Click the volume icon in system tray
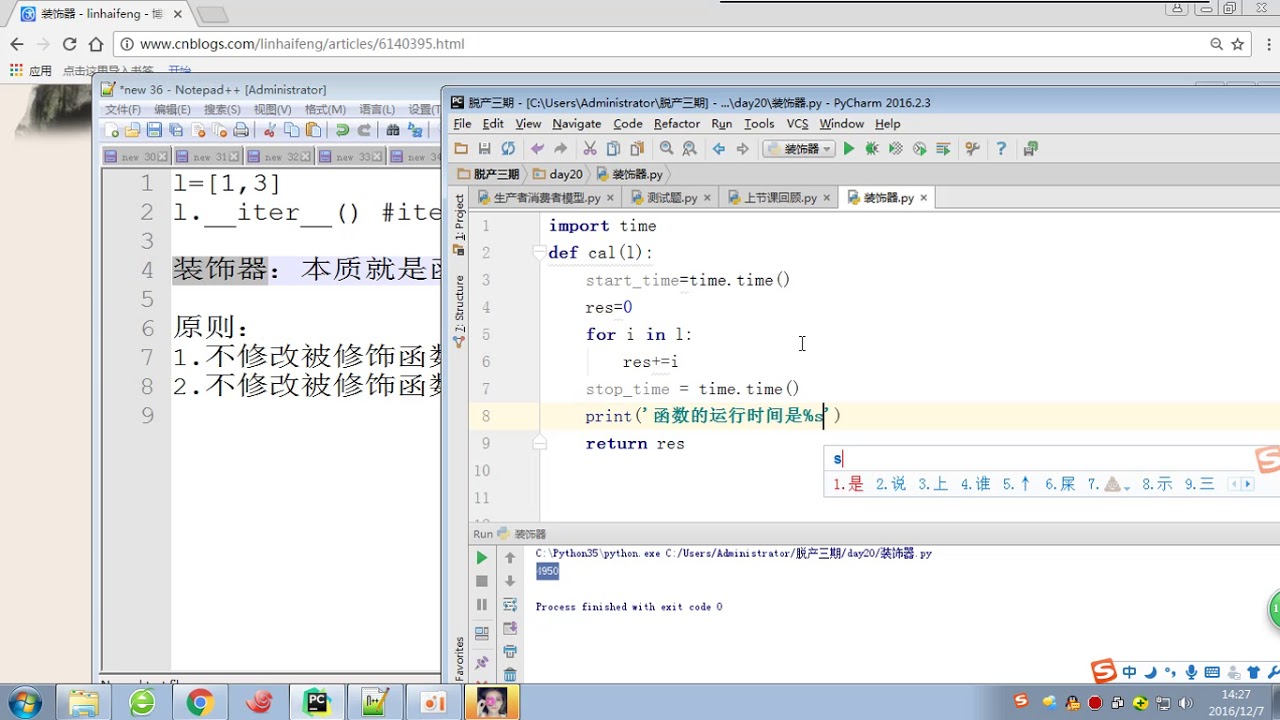Viewport: 1280px width, 720px height. click(x=1186, y=702)
